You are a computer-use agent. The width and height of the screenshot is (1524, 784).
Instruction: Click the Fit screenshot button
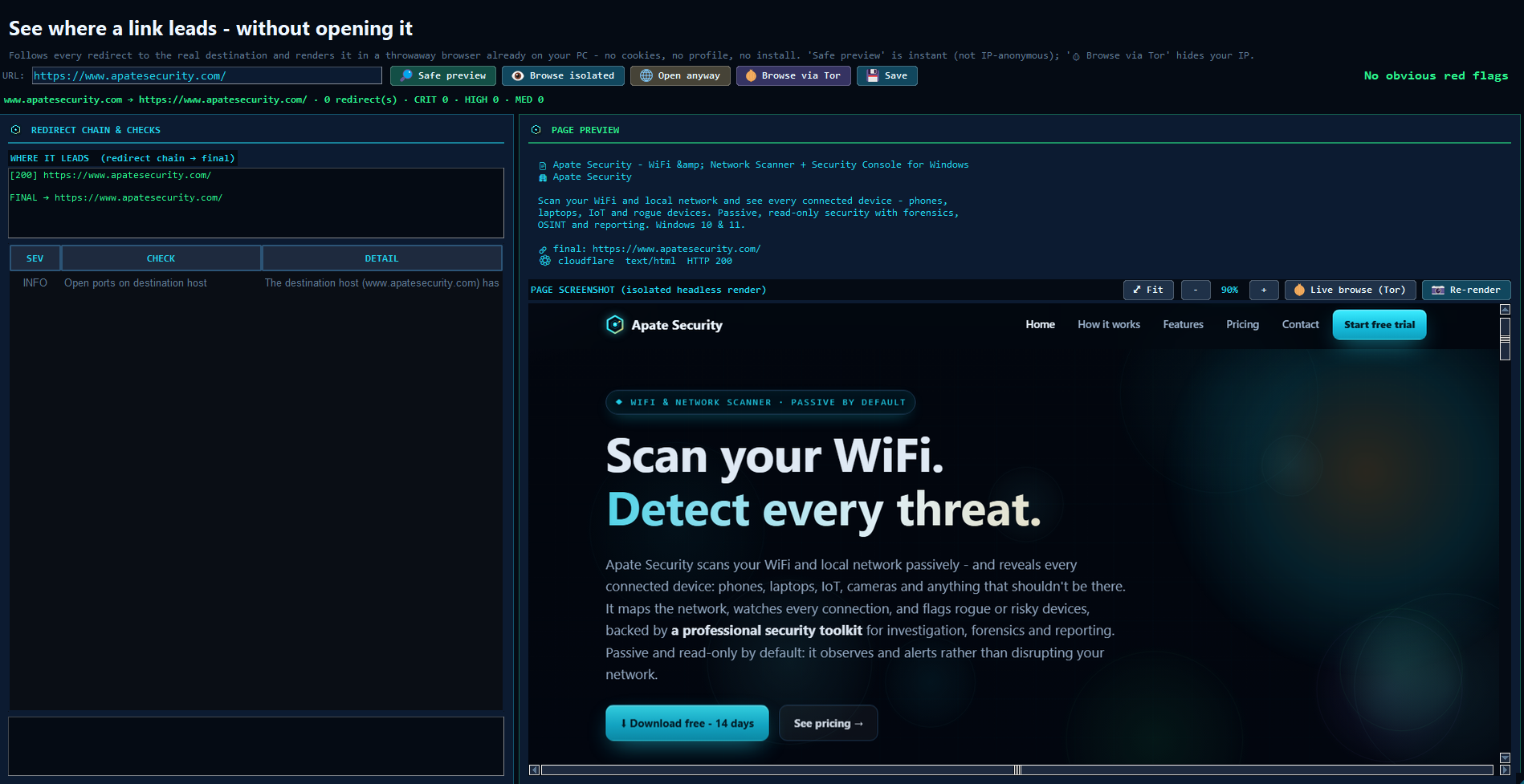pyautogui.click(x=1148, y=290)
